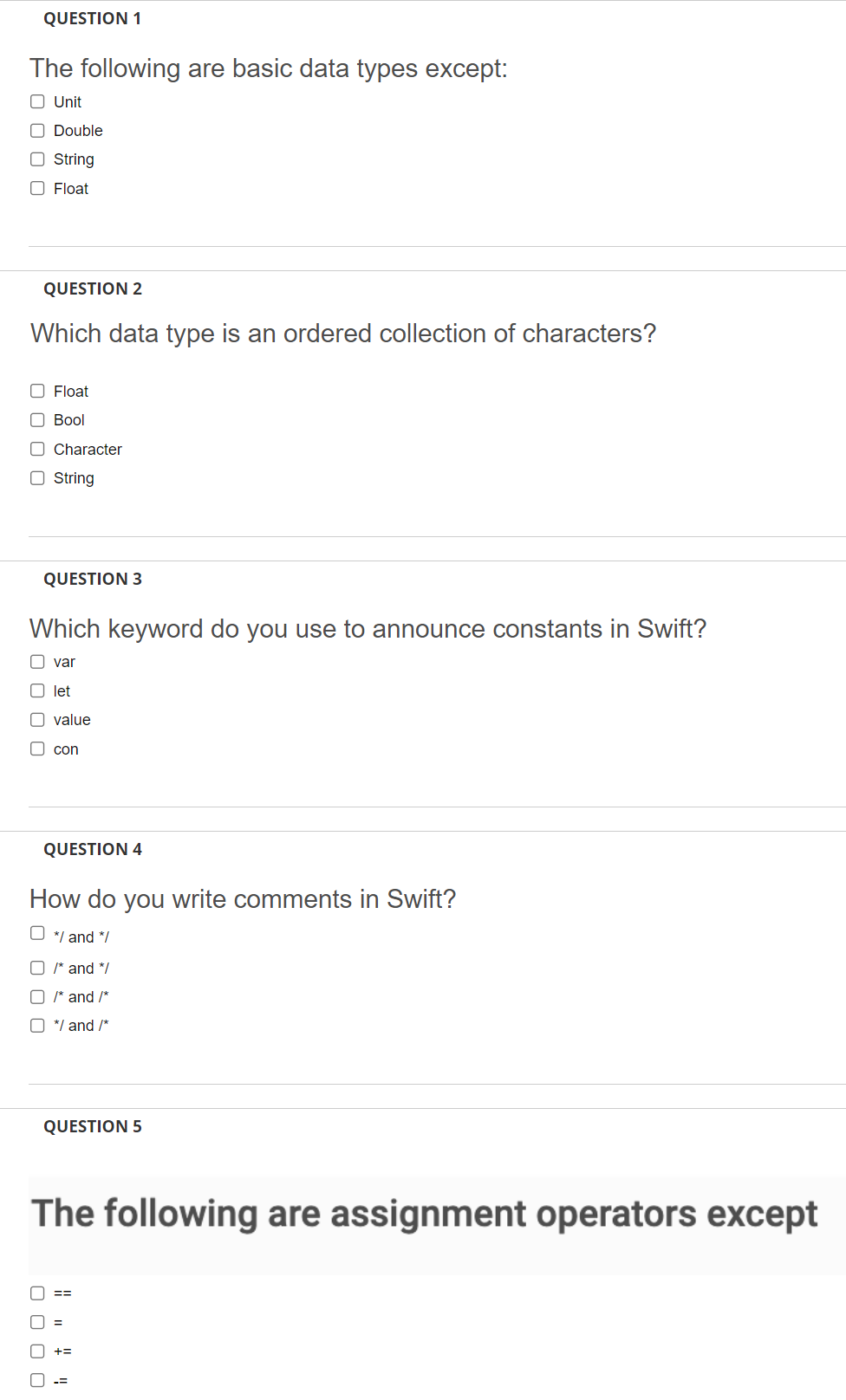Screen dimensions: 846x1400
Task: Tick the '/* and /*' comment checkbox
Action: click(37, 997)
